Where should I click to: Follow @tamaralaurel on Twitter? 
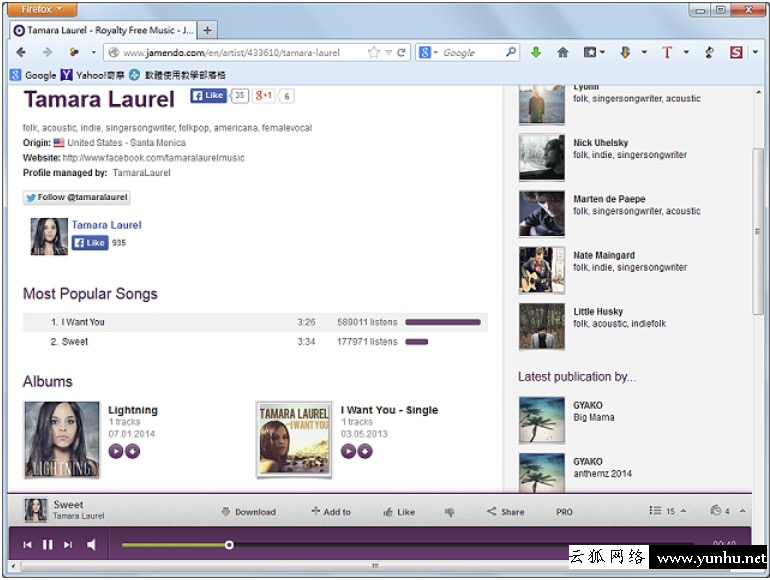tap(77, 197)
